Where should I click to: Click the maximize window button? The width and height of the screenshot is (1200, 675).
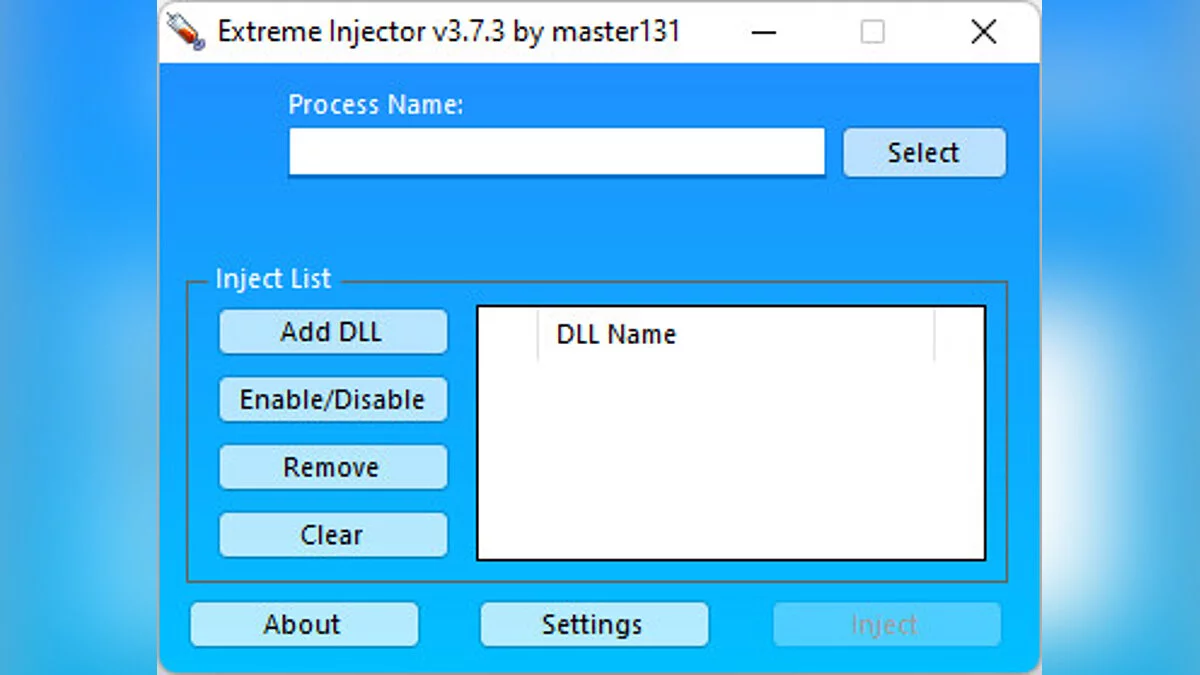(x=873, y=32)
